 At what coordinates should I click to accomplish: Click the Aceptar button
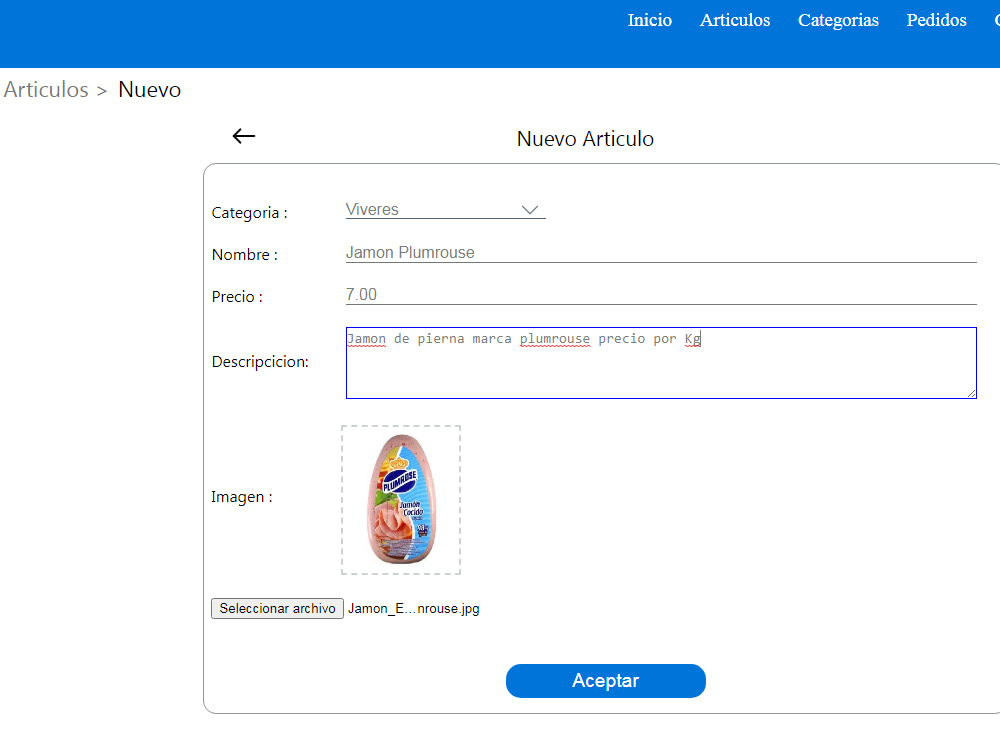coord(605,680)
